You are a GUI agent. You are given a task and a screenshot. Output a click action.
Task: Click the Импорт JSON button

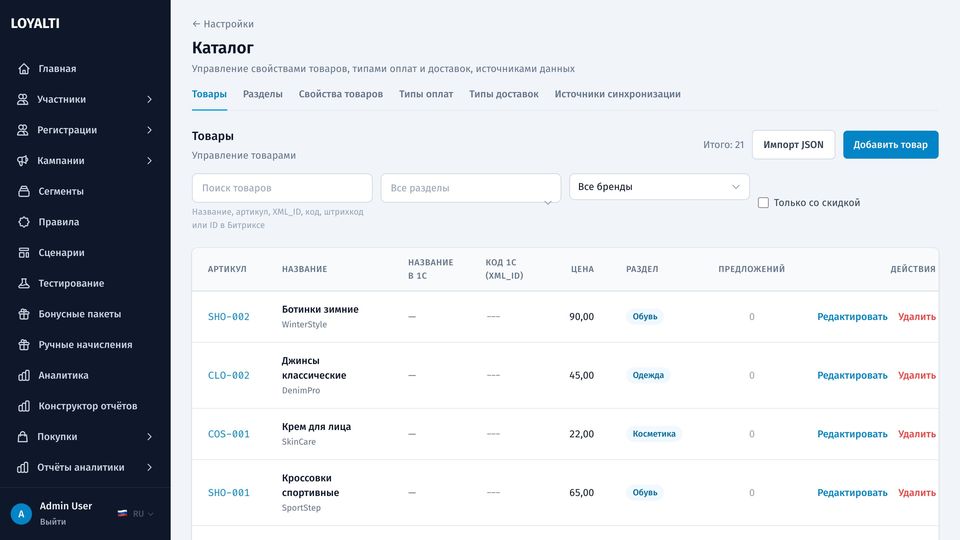click(793, 144)
